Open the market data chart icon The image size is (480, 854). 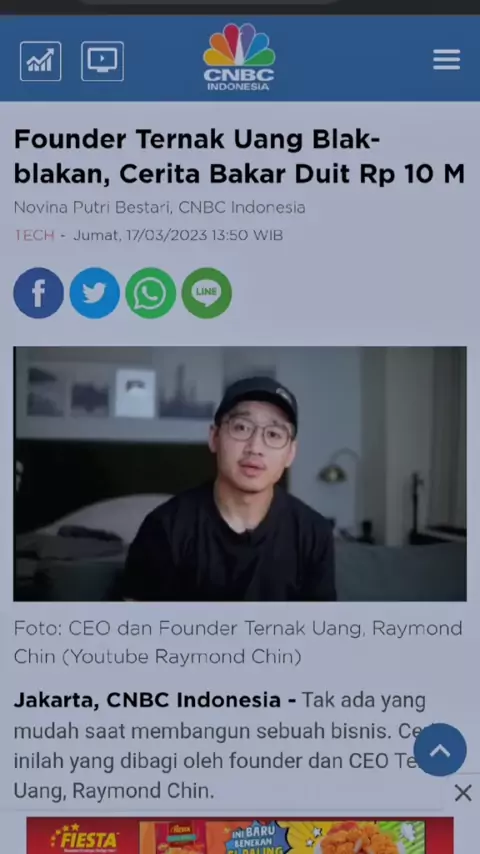tap(41, 61)
